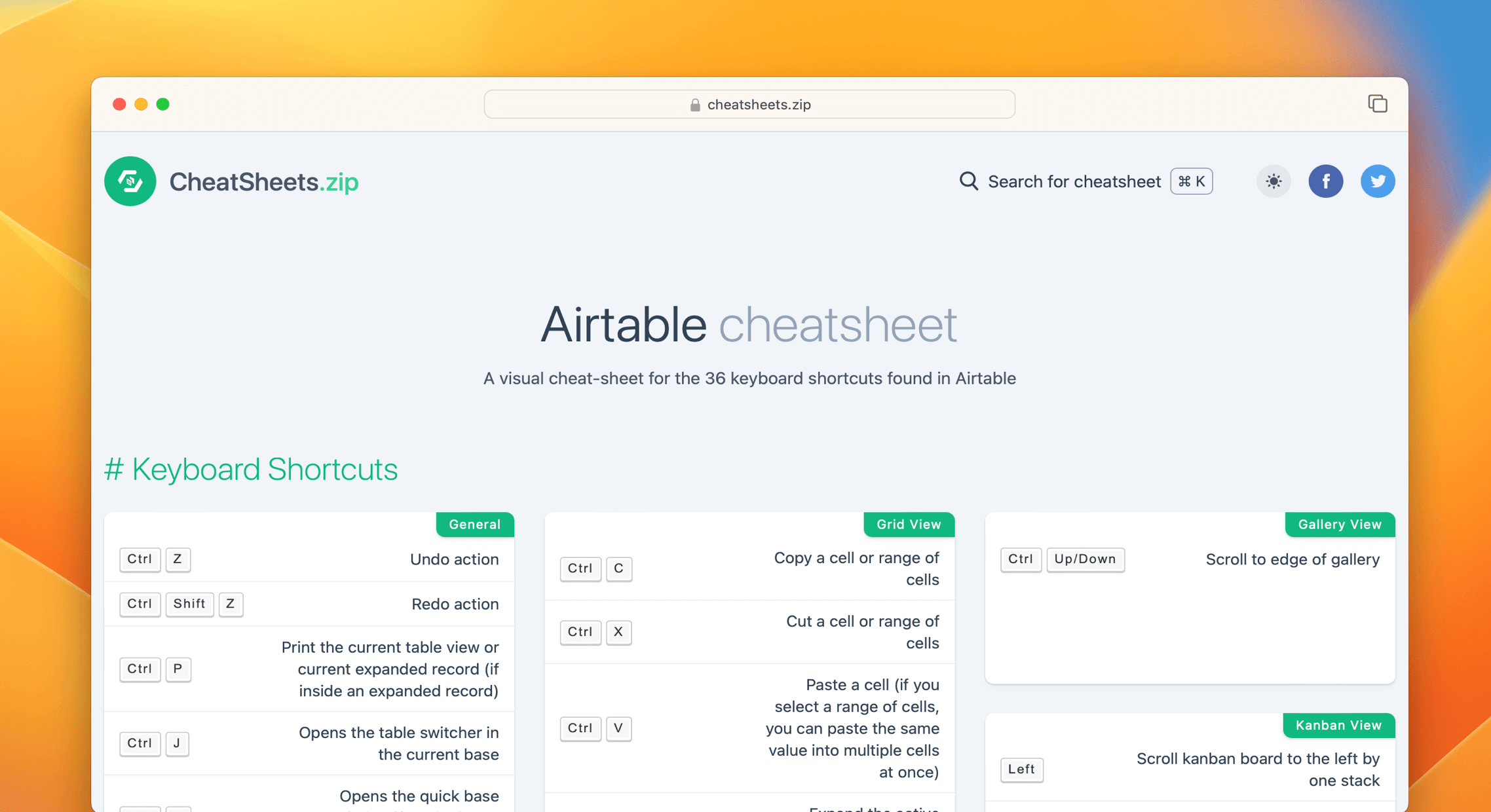Toggle the Grid View category badge
The image size is (1491, 812).
(909, 525)
